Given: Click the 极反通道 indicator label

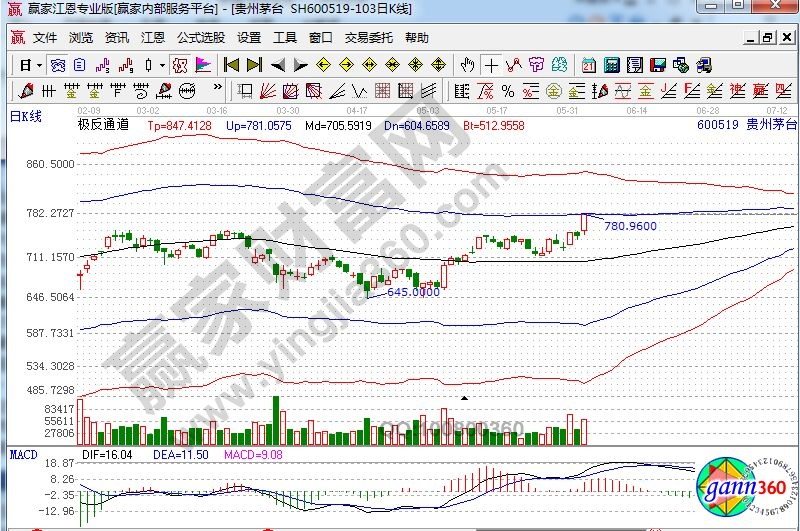Looking at the screenshot, I should point(103,126).
